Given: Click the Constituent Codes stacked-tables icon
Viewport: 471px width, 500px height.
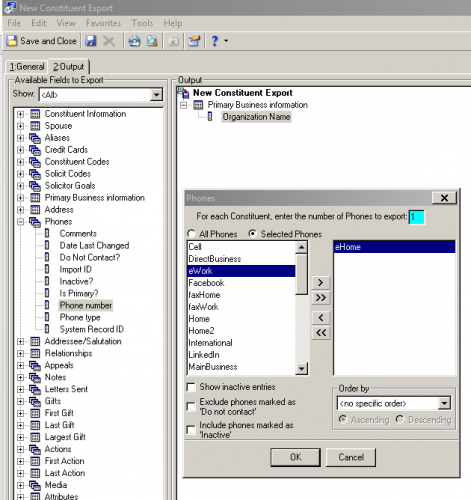Looking at the screenshot, I should pyautogui.click(x=35, y=162).
